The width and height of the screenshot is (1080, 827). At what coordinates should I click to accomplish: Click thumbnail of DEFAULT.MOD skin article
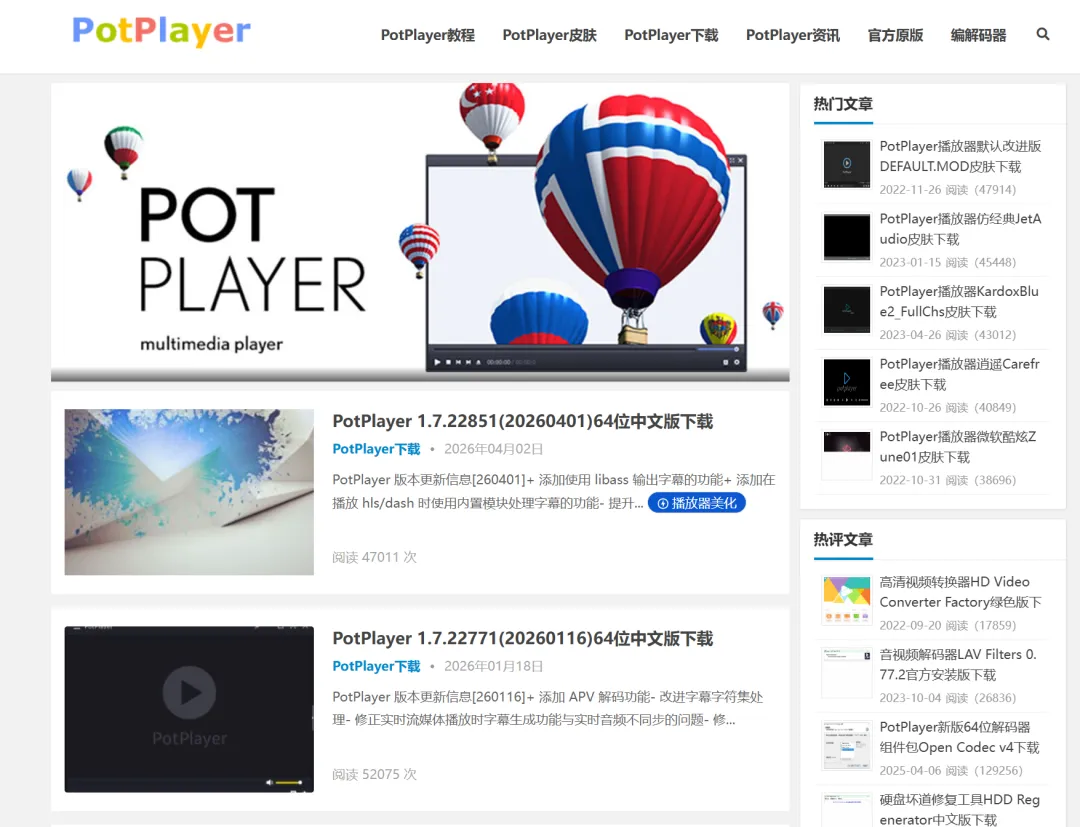click(847, 165)
